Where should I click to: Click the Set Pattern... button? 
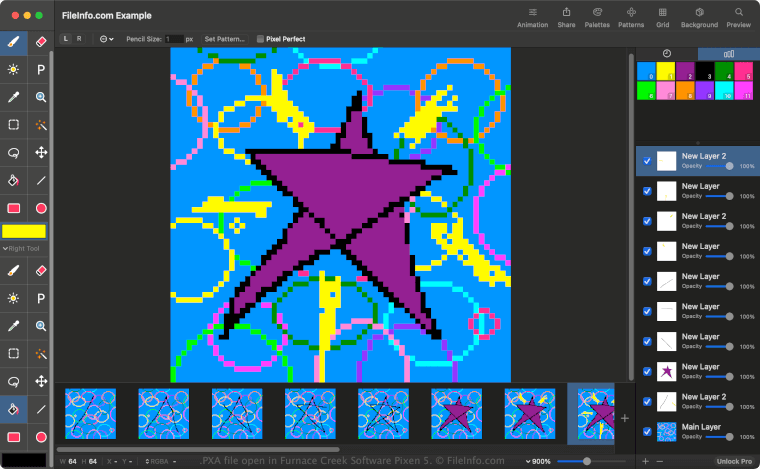[224, 39]
